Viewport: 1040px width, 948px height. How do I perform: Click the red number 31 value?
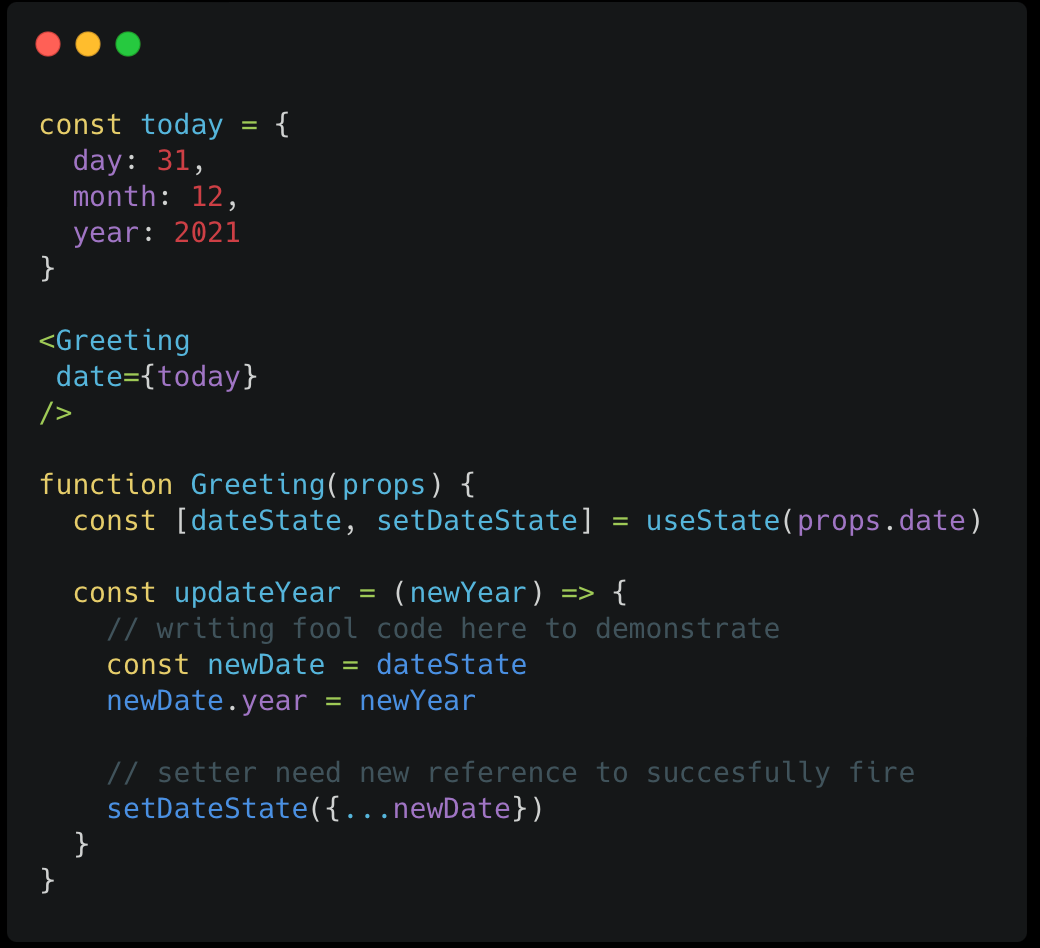click(x=174, y=161)
